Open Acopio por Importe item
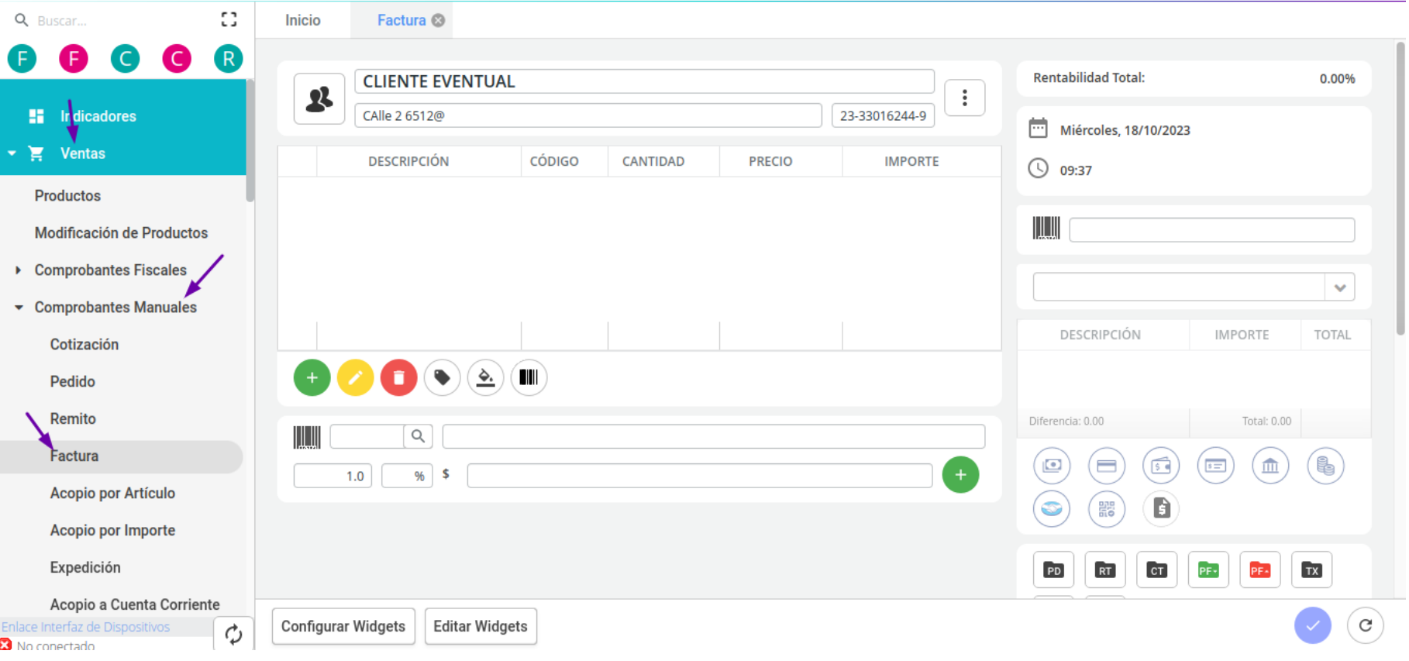This screenshot has width=1409, height=661. pyautogui.click(x=113, y=531)
